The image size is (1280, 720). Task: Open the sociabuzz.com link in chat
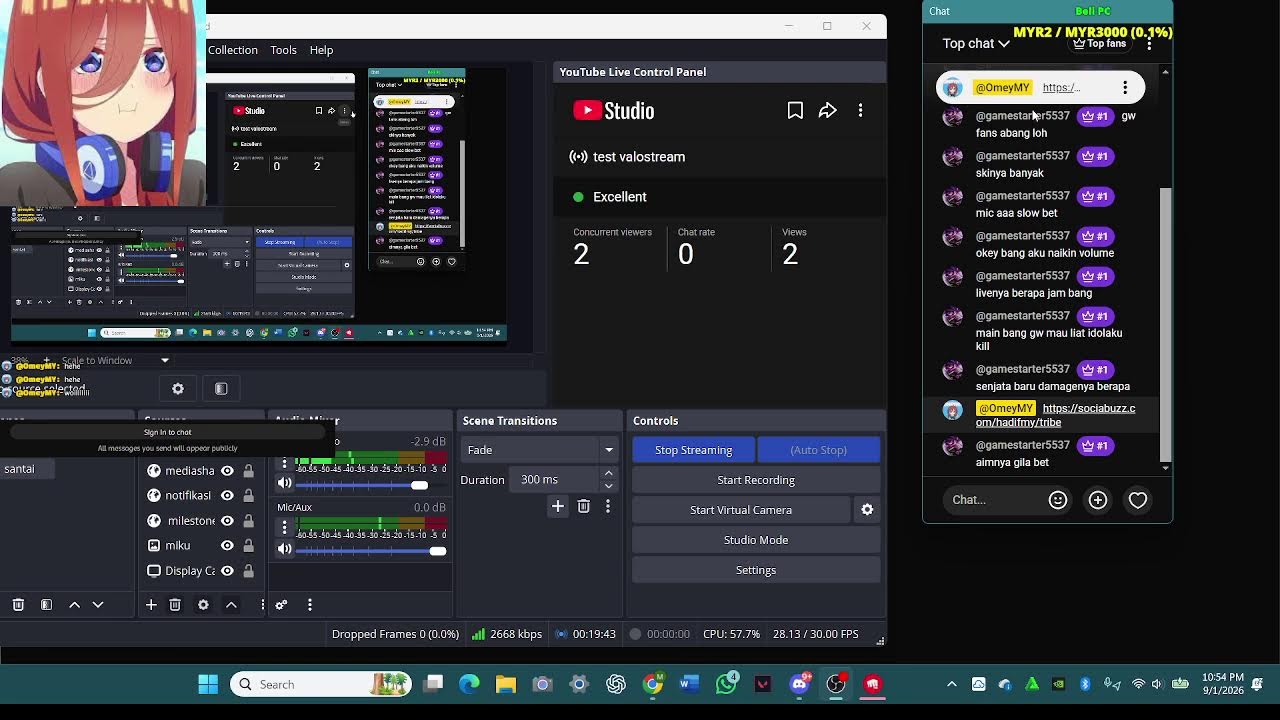click(x=1056, y=416)
